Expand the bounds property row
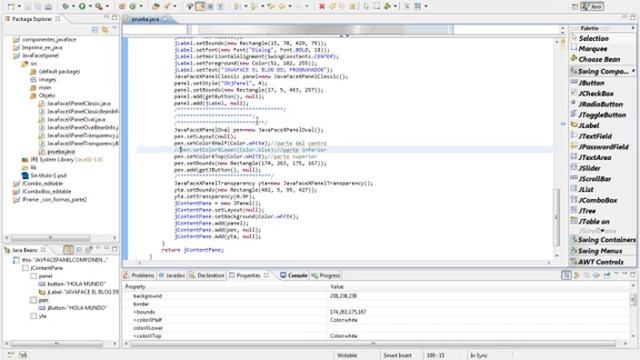Screen dimensions: 640x360 pyautogui.click(x=134, y=312)
